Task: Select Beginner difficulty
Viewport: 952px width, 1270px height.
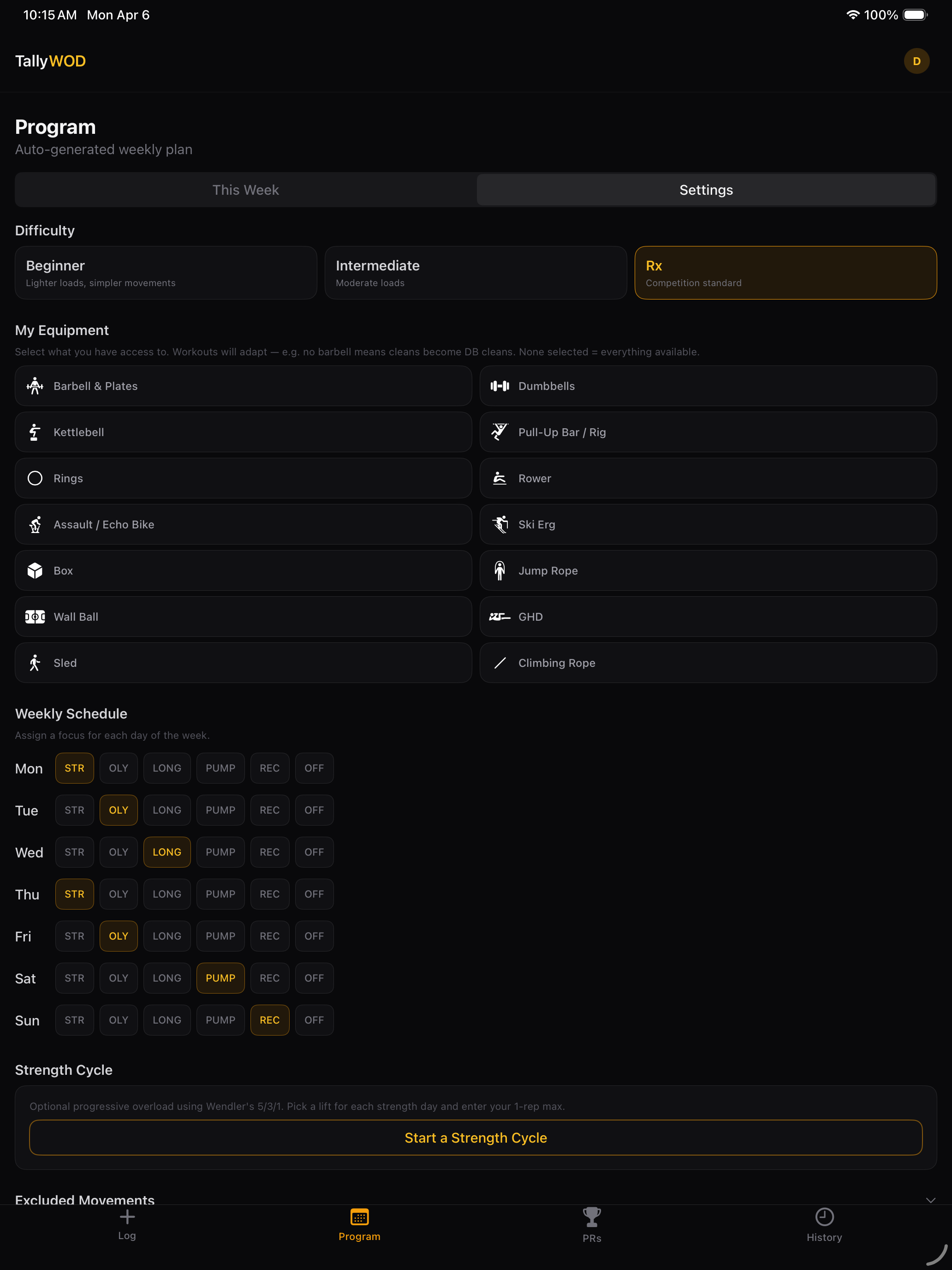Action: 166,273
